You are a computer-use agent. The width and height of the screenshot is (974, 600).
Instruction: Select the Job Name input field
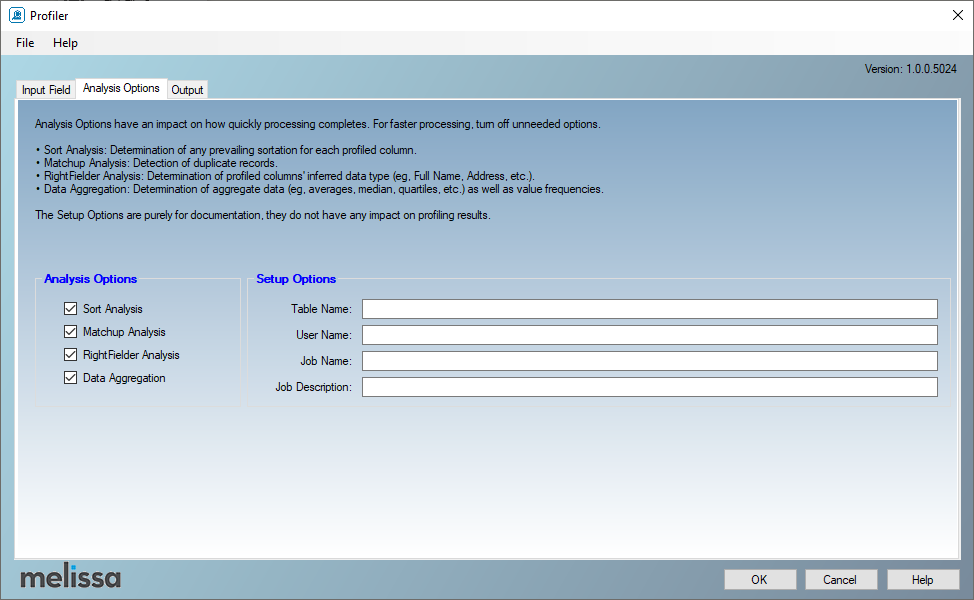click(x=650, y=361)
